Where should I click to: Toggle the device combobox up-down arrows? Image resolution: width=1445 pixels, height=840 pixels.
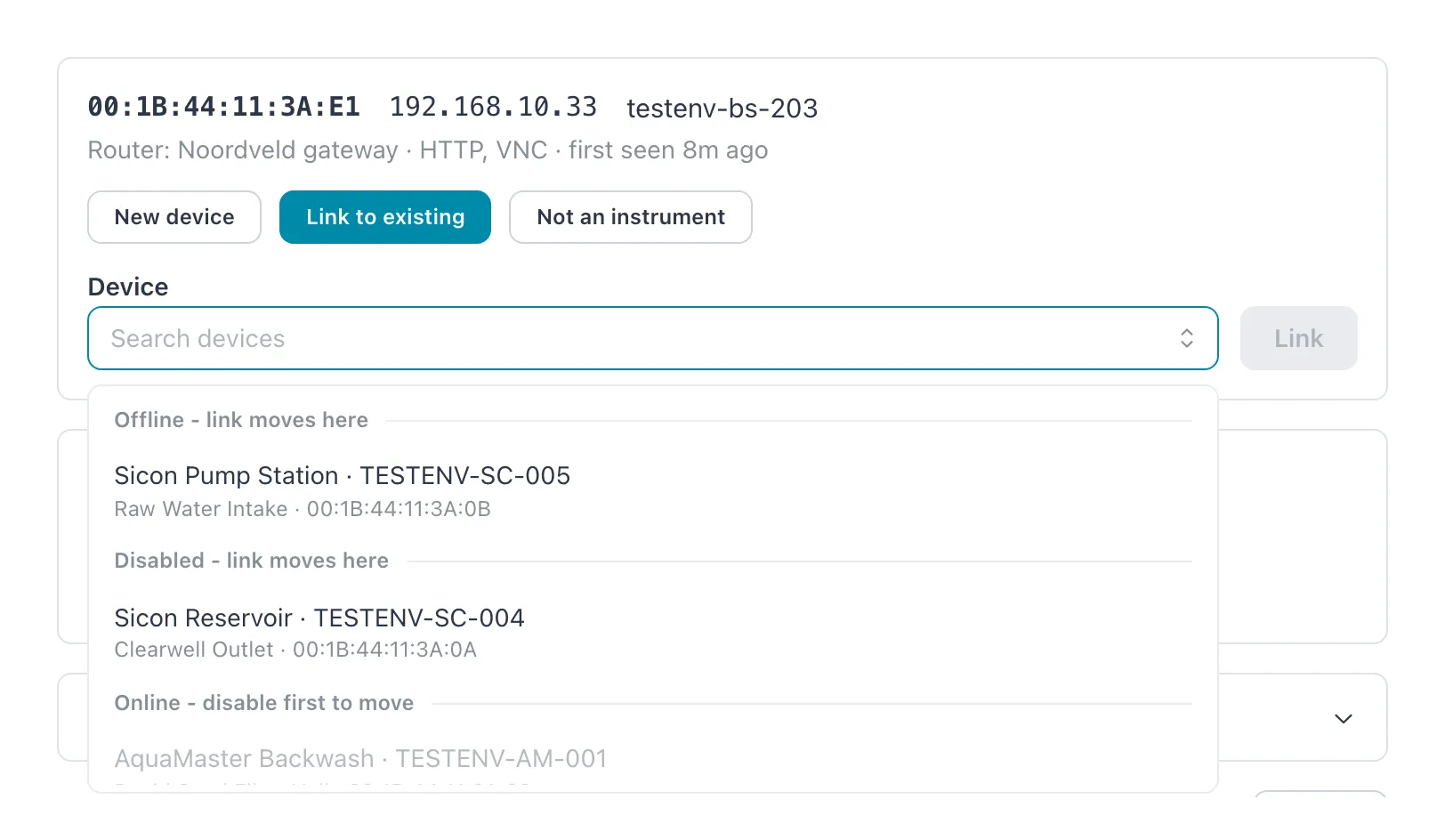(1187, 338)
